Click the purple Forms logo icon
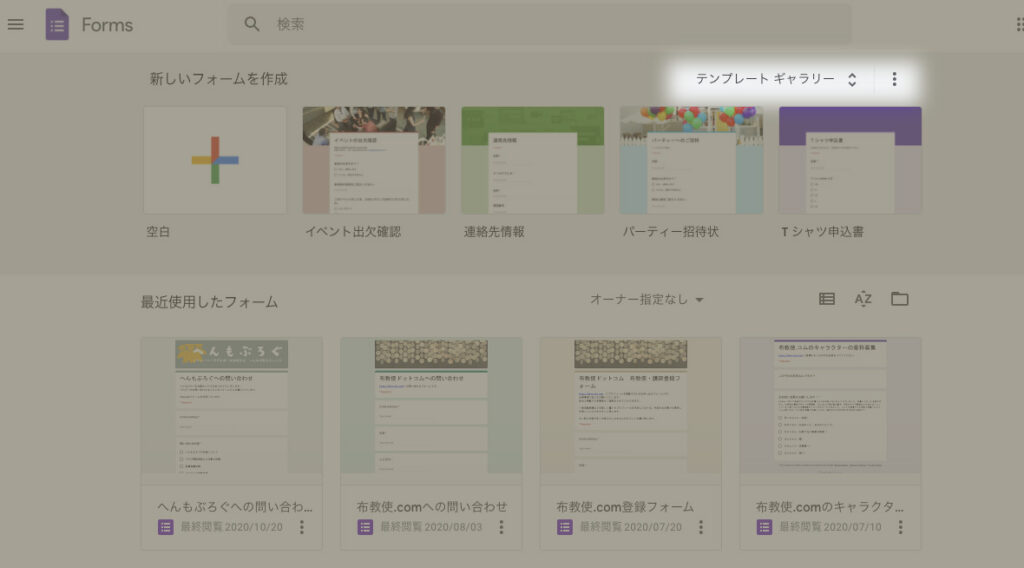Image resolution: width=1024 pixels, height=568 pixels. (57, 25)
